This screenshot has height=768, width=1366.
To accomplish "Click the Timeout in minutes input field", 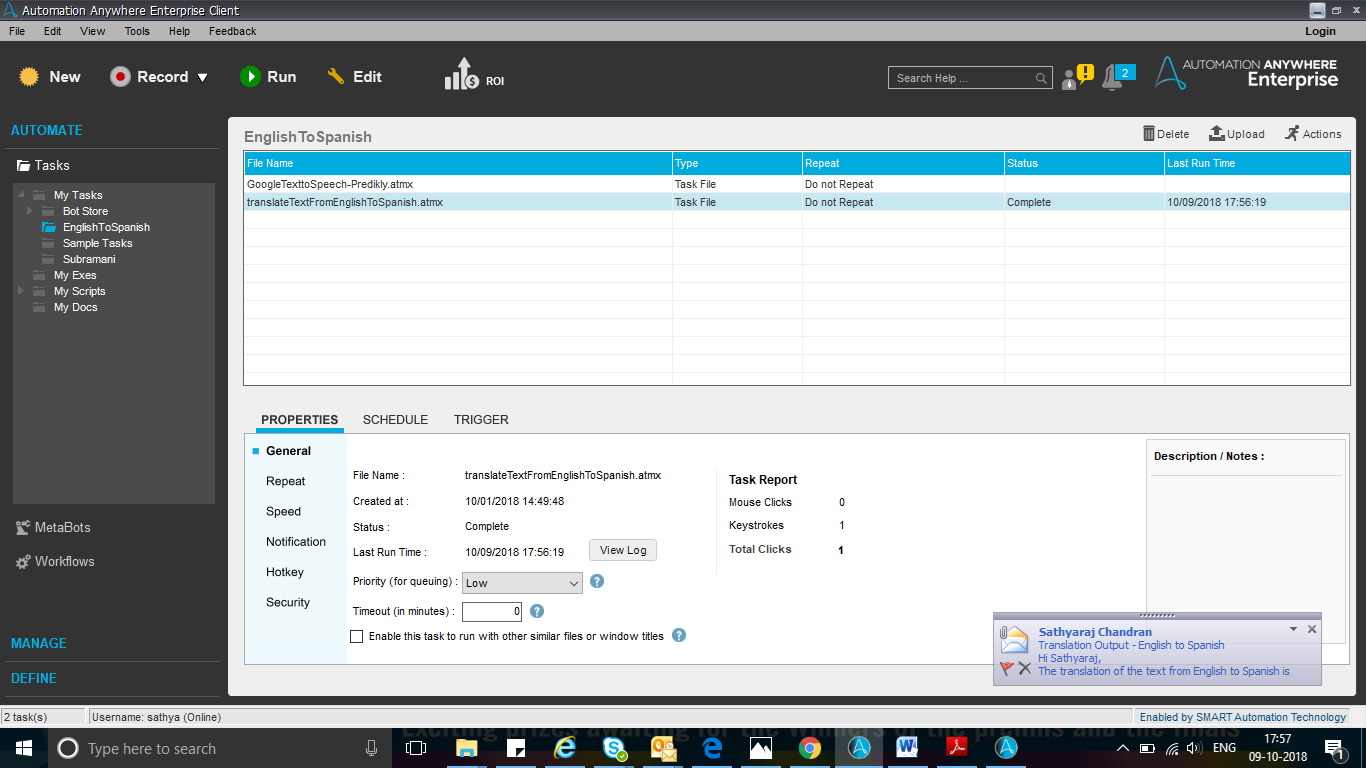I will (x=492, y=611).
